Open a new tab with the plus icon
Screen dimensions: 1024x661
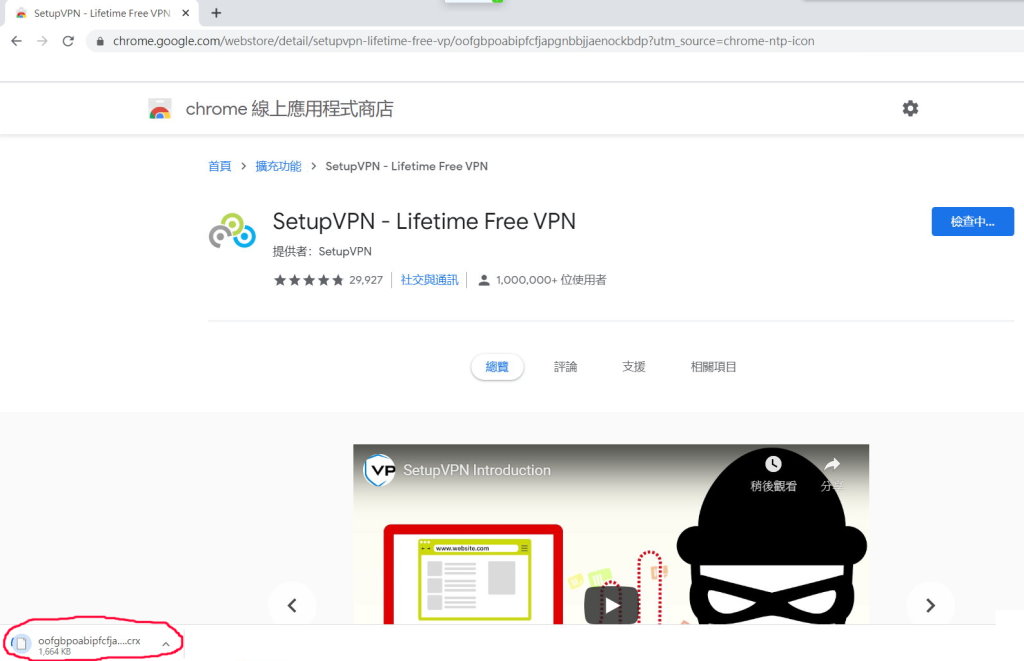click(216, 13)
